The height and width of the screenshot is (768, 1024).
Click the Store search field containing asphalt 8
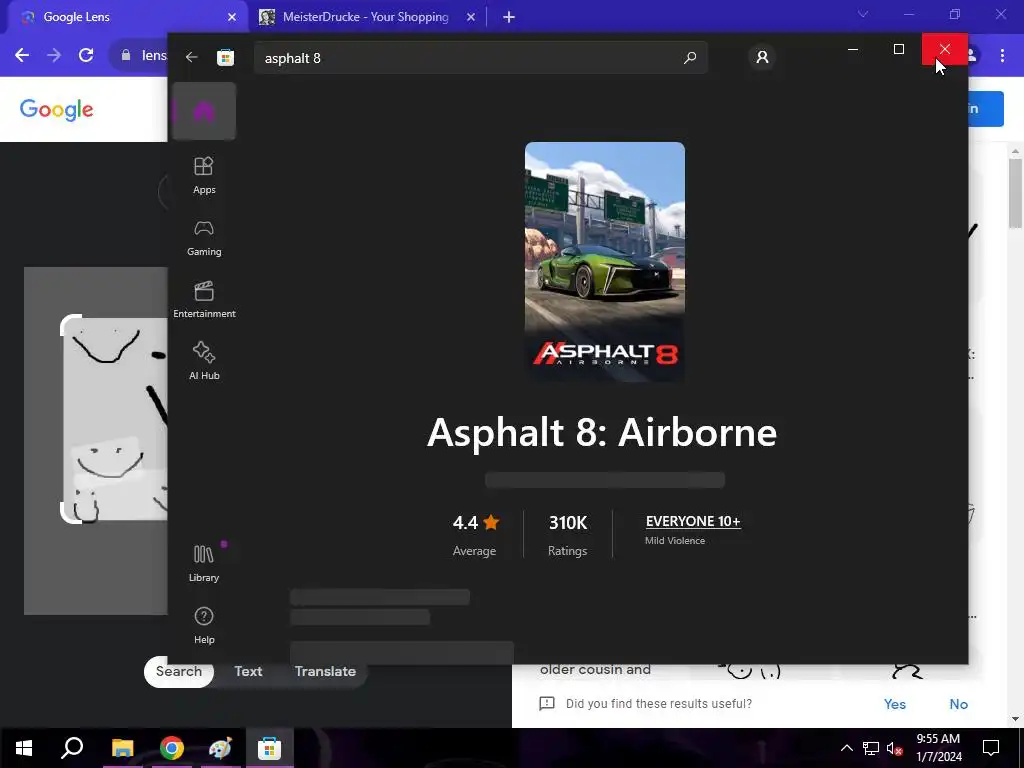point(481,58)
